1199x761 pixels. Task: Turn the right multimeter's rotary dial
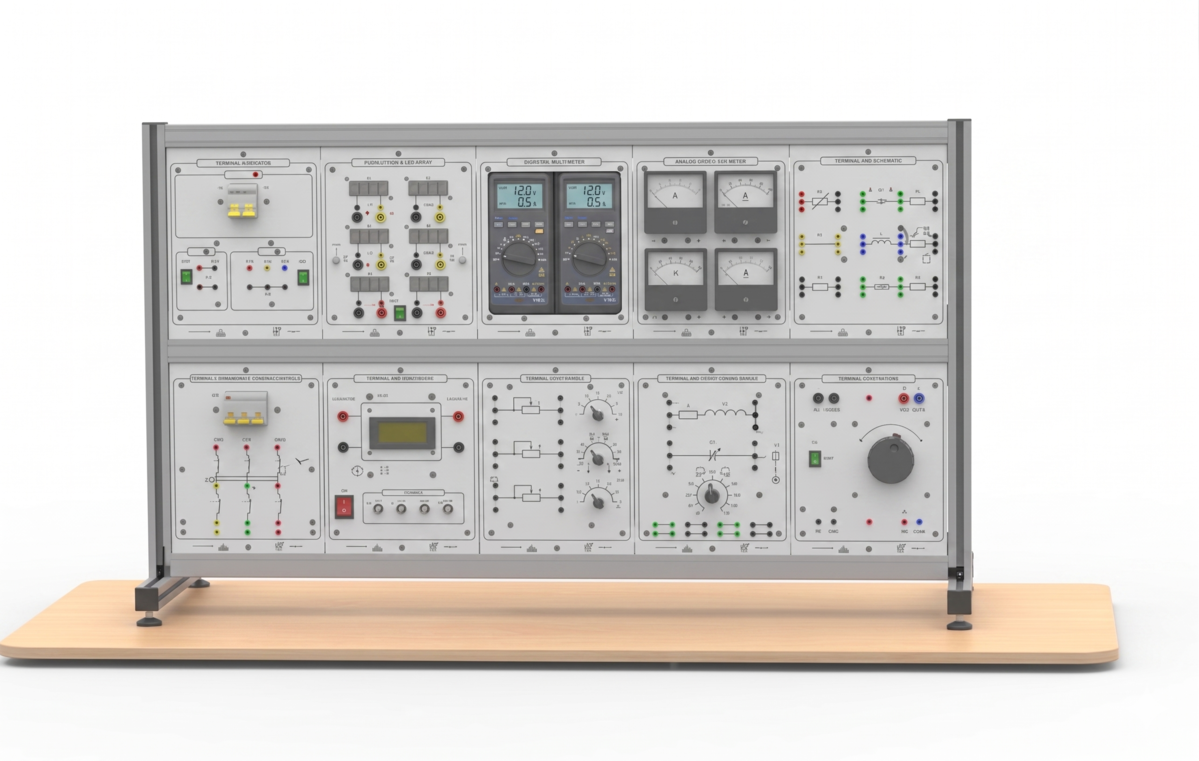[588, 258]
